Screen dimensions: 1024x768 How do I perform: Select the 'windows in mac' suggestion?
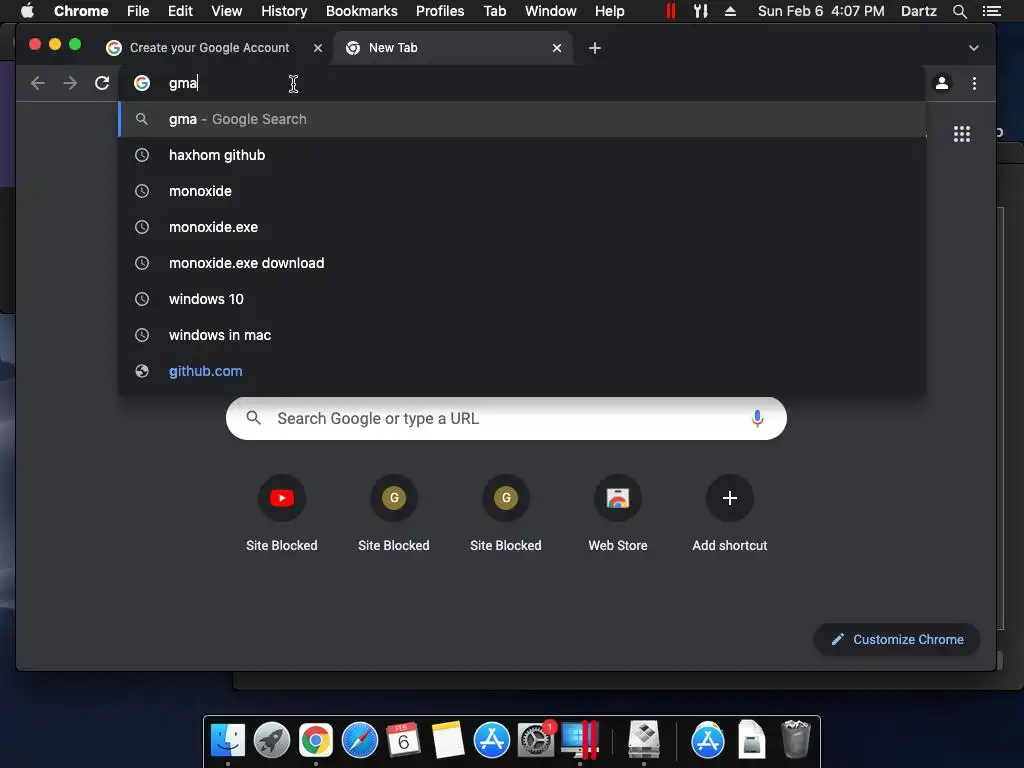(x=522, y=334)
